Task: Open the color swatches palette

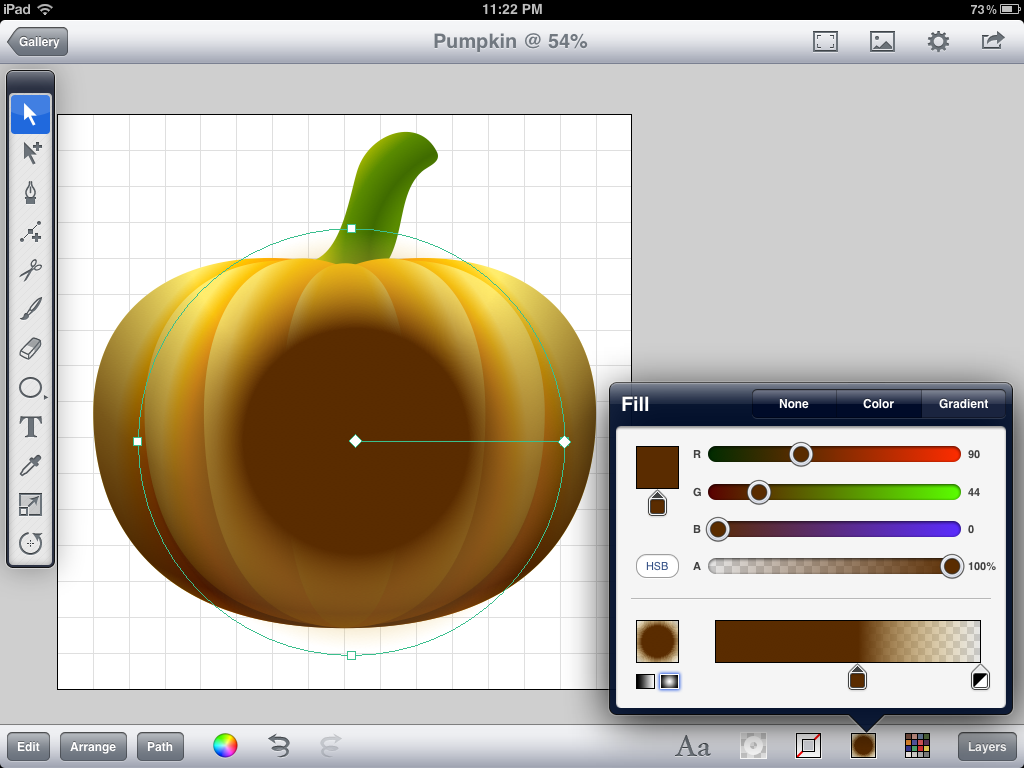Action: [916, 745]
